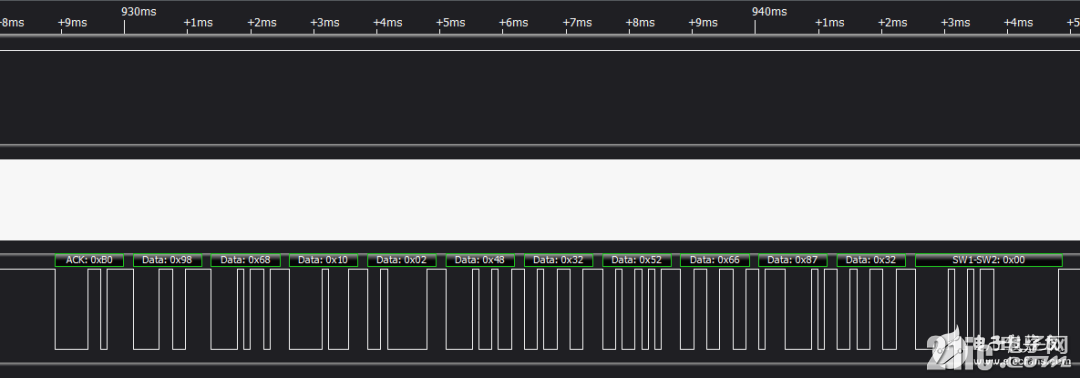The image size is (1080, 378).
Task: Select the Data: 0x68 decoded byte
Action: tap(245, 260)
